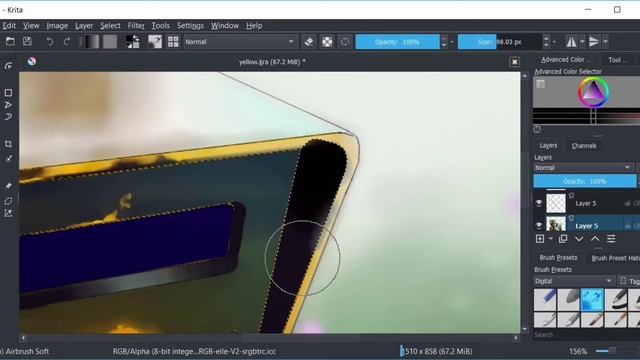Select the upper Layer 5 thumbnail
640x360 pixels.
(x=556, y=203)
